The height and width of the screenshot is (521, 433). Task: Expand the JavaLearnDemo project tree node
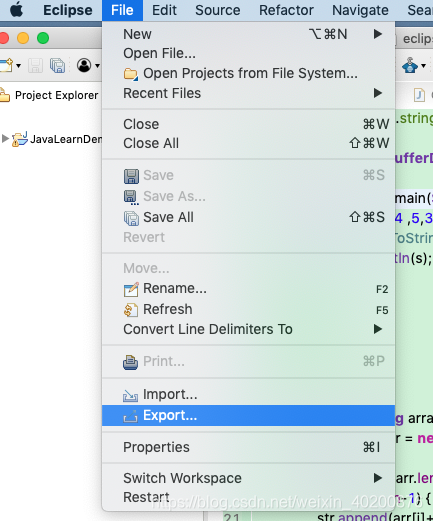[x=5, y=138]
